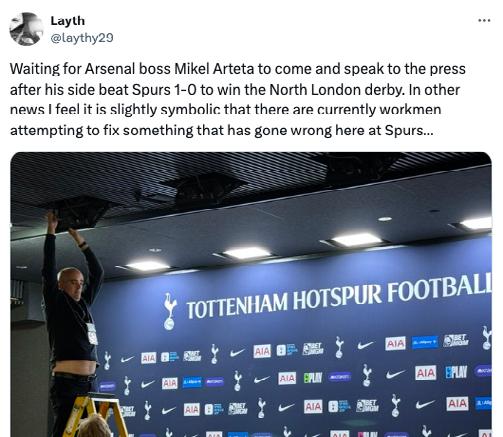Click Layth's round profile avatar

(x=26, y=29)
